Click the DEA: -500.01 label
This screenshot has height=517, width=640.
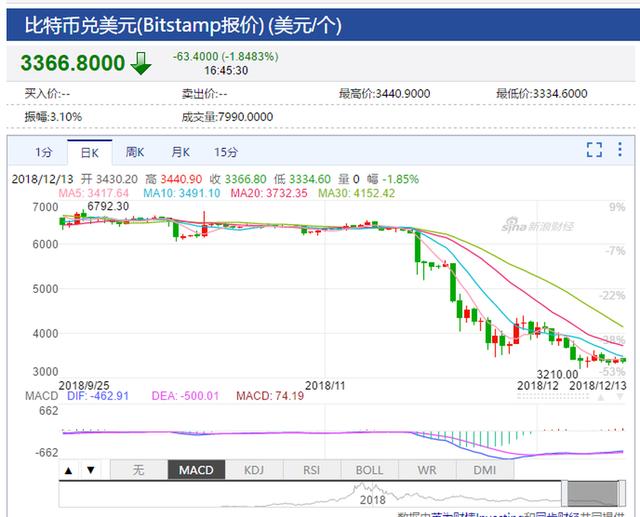pos(185,396)
